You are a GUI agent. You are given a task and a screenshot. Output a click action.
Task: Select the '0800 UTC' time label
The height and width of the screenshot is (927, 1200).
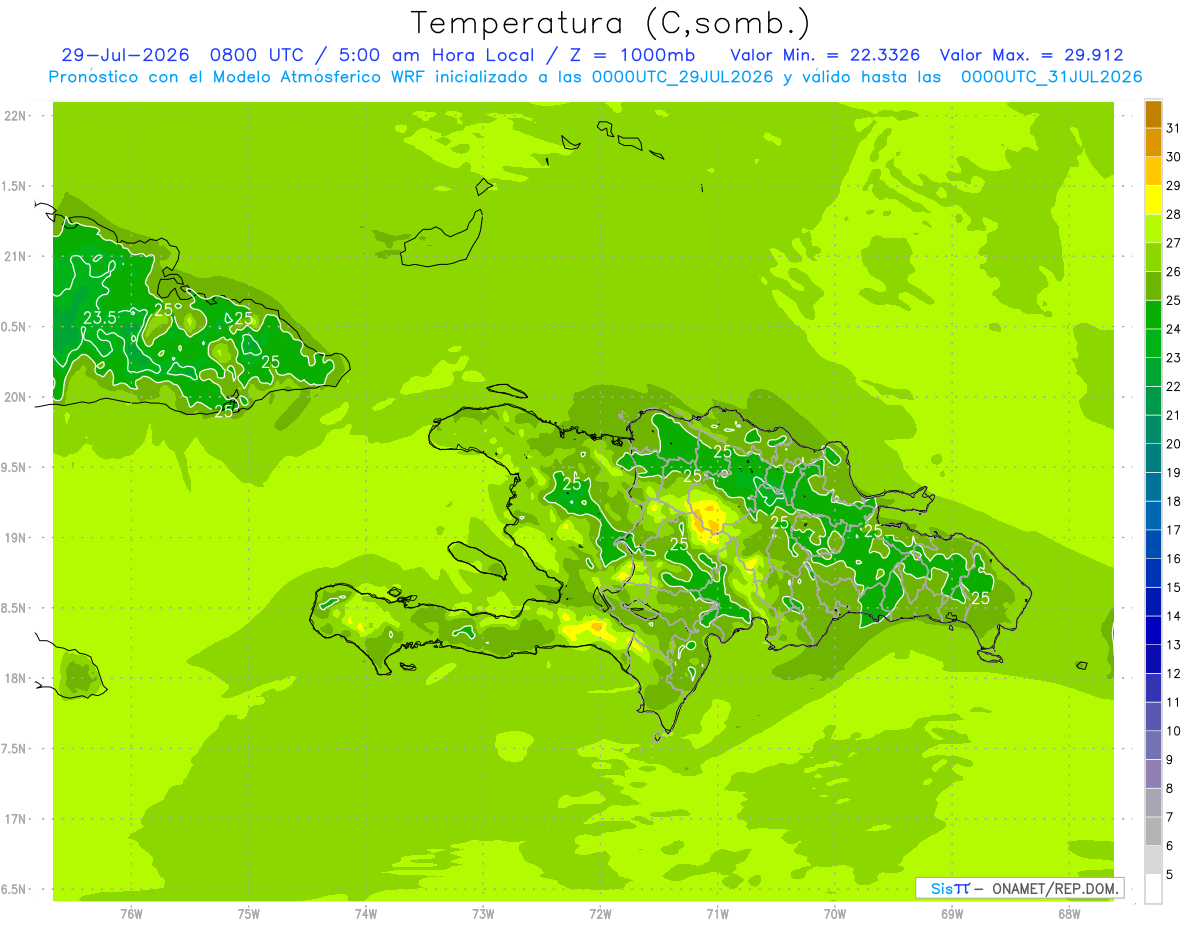pos(258,55)
